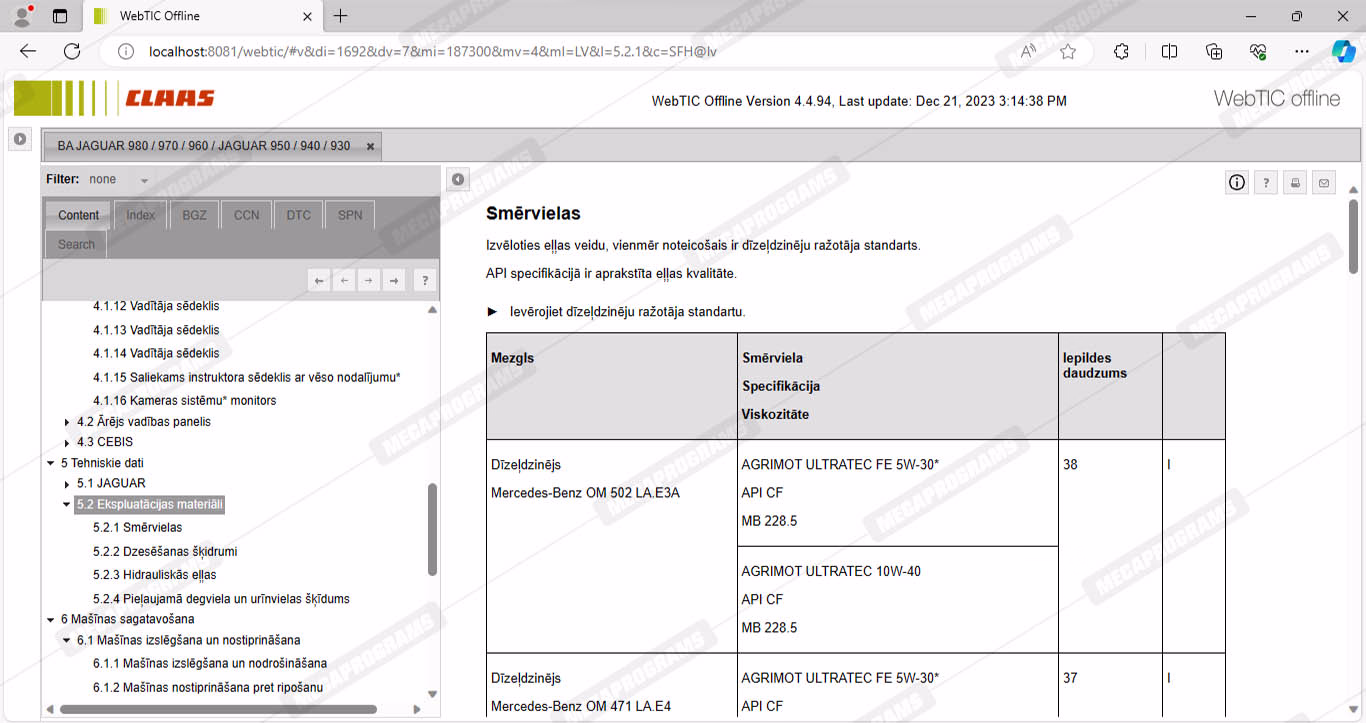Screen dimensions: 1366x723
Task: Expand the 4.2 Ārējs vadības panelis node
Action: [67, 422]
